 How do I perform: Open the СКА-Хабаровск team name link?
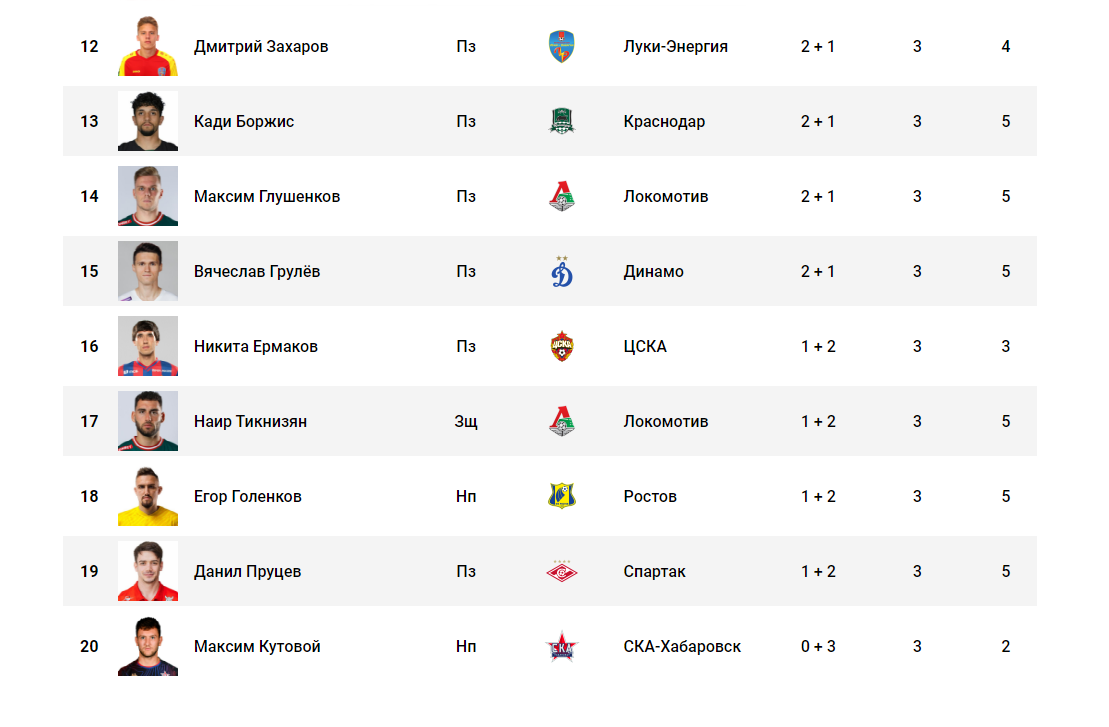click(x=682, y=646)
